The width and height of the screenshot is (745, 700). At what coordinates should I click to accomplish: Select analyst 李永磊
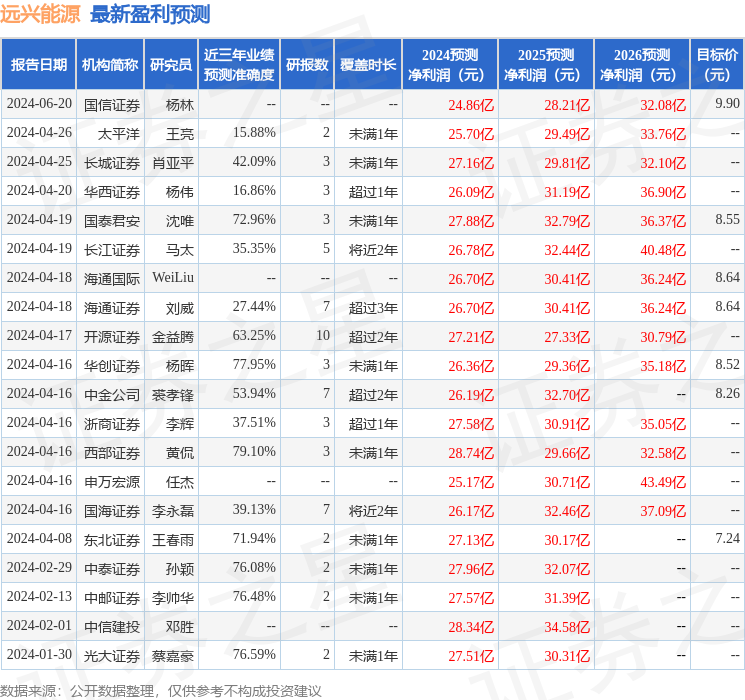173,511
